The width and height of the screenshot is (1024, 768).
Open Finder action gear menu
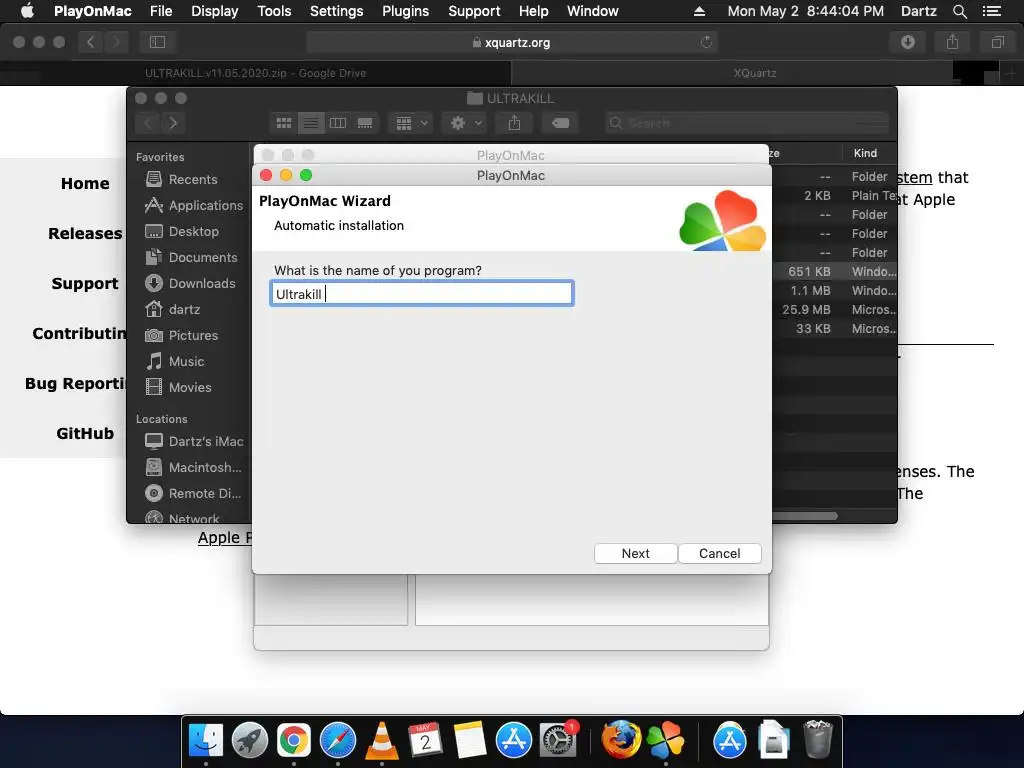coord(464,123)
